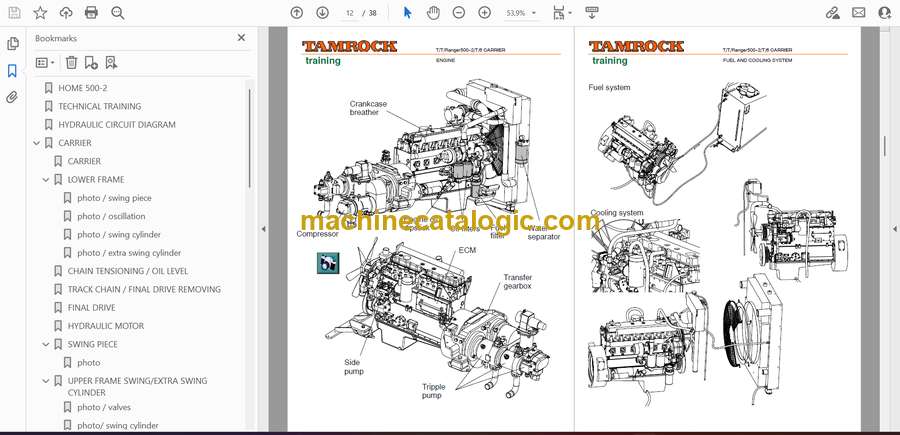
Task: Upload the file to cloud storage
Action: coord(66,13)
